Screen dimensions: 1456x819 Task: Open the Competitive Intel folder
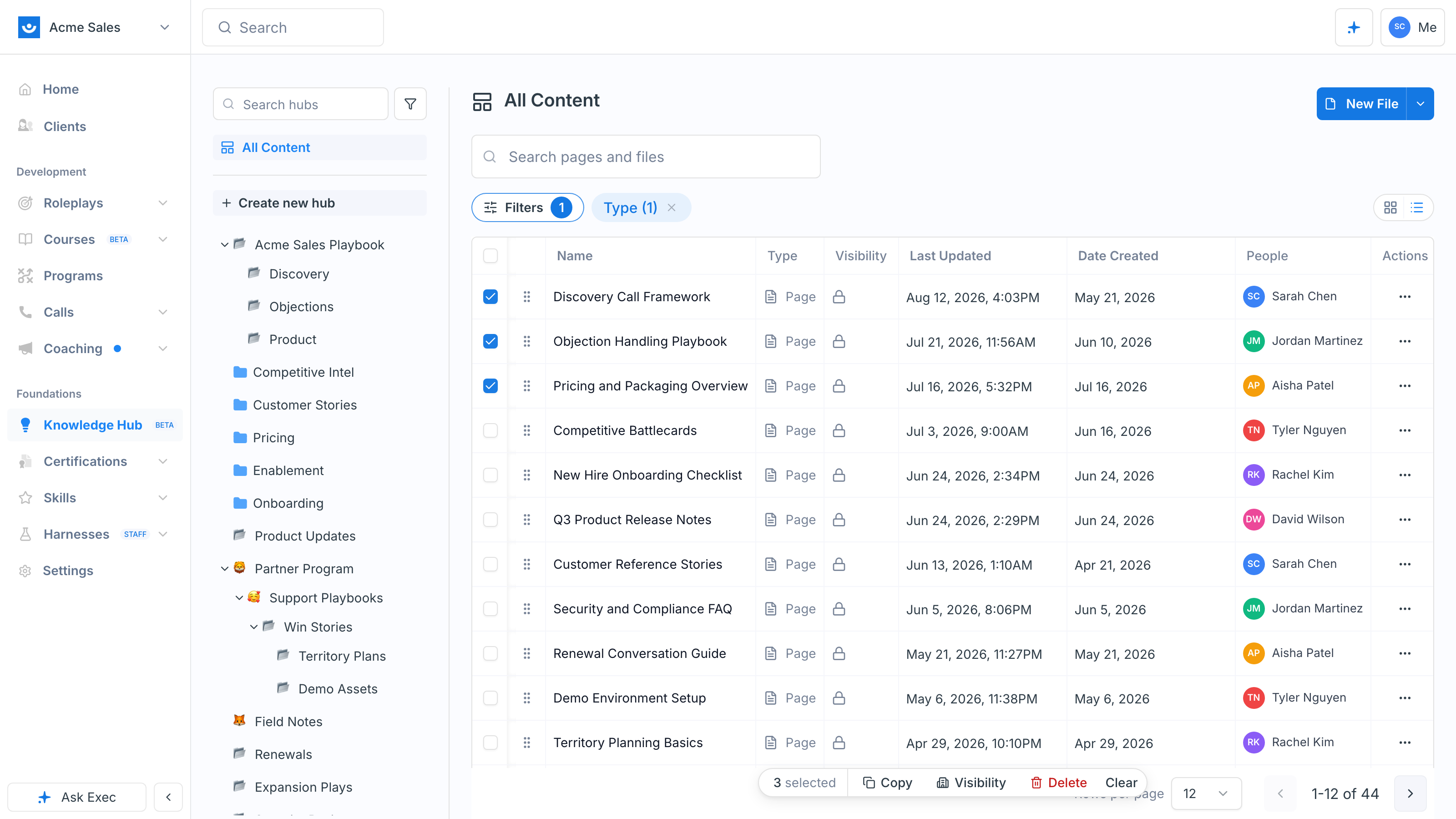coord(303,372)
